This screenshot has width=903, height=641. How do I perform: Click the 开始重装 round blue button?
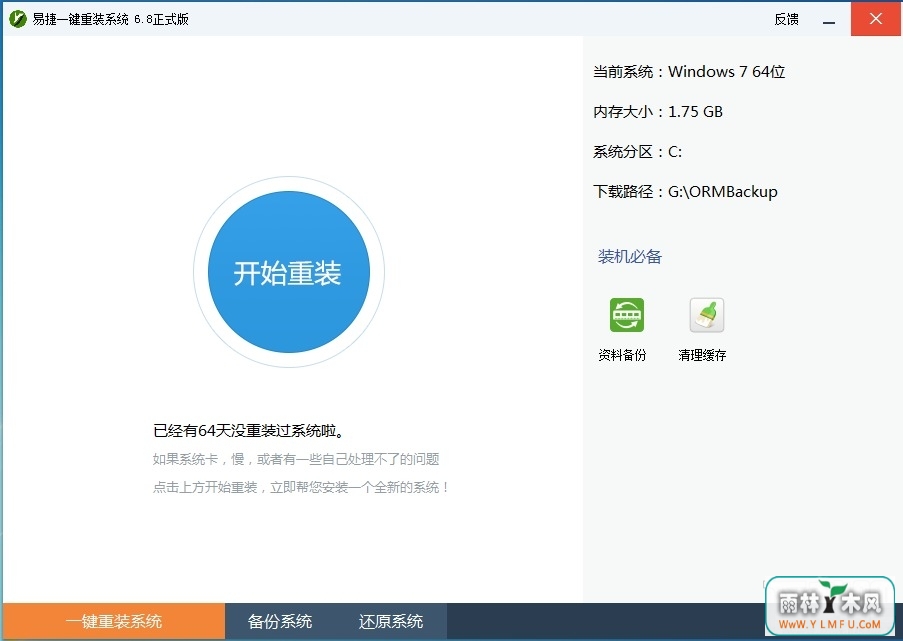pyautogui.click(x=289, y=272)
